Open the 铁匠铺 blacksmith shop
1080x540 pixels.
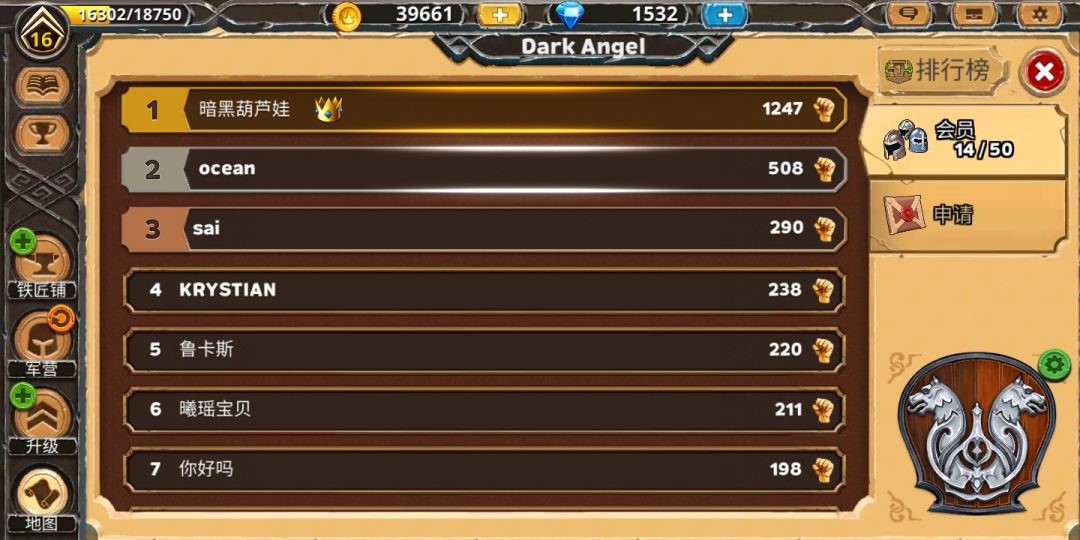coord(43,265)
